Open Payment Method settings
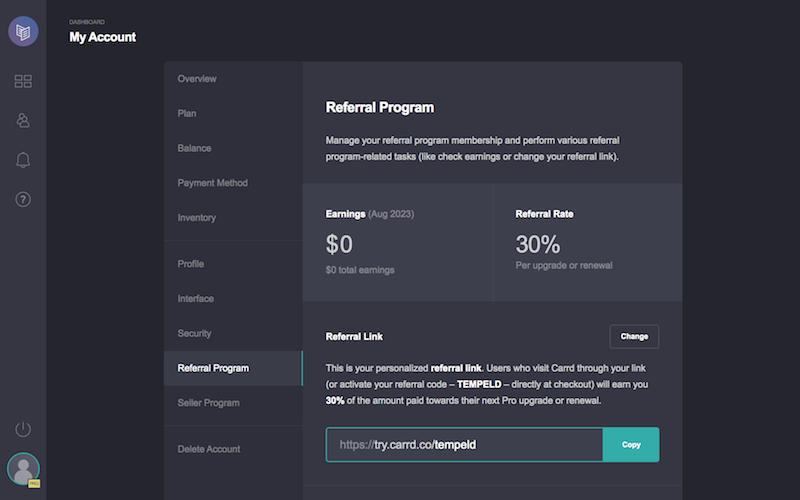This screenshot has width=800, height=500. [213, 183]
